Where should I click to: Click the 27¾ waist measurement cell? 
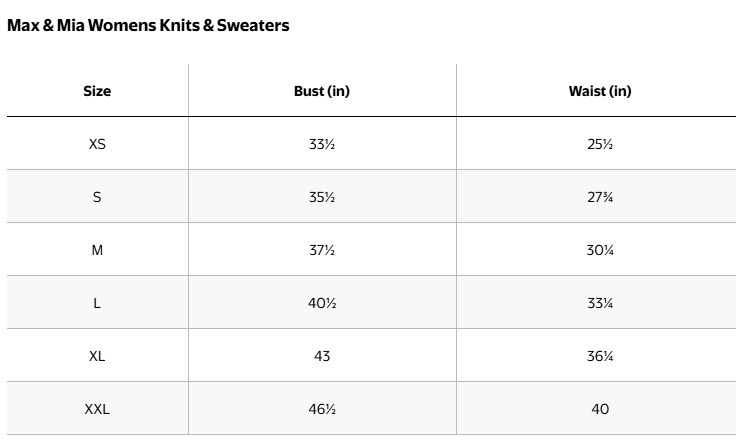pos(600,197)
